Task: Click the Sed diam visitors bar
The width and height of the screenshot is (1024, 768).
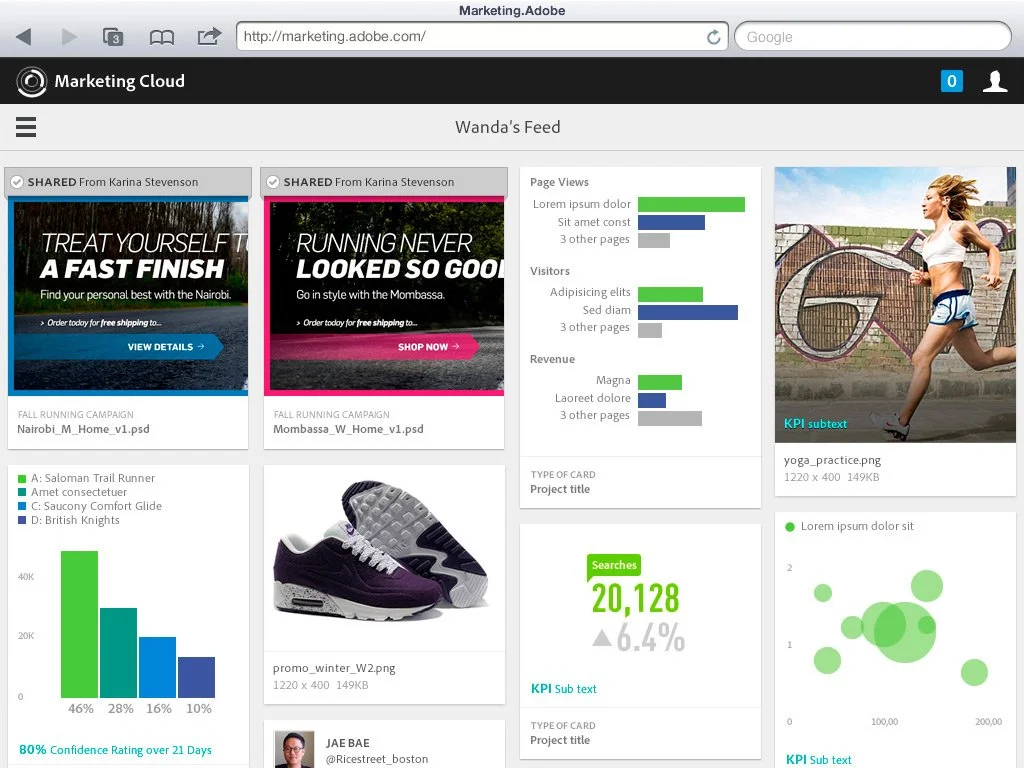Action: 688,312
